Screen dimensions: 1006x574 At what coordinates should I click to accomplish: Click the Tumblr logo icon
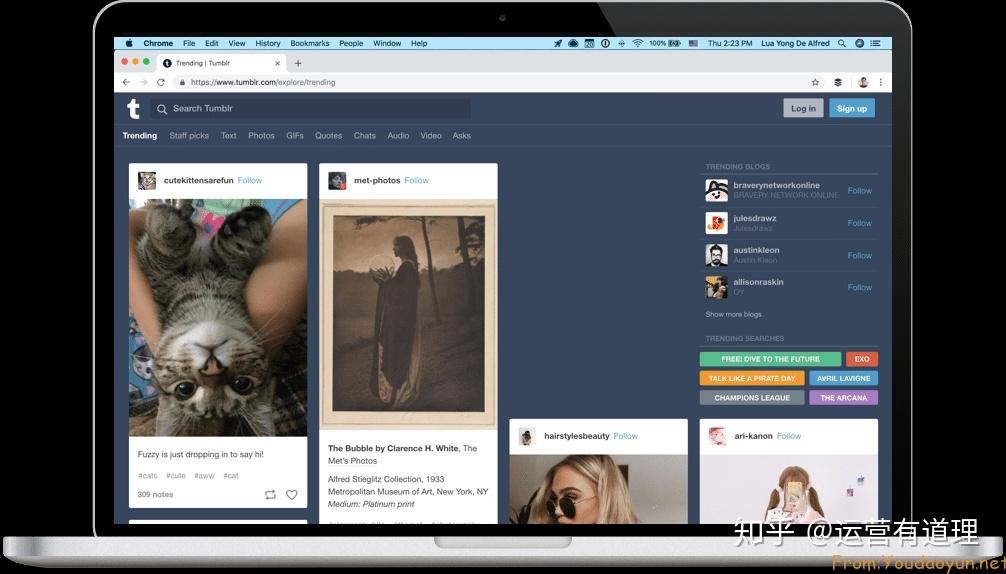pyautogui.click(x=133, y=108)
